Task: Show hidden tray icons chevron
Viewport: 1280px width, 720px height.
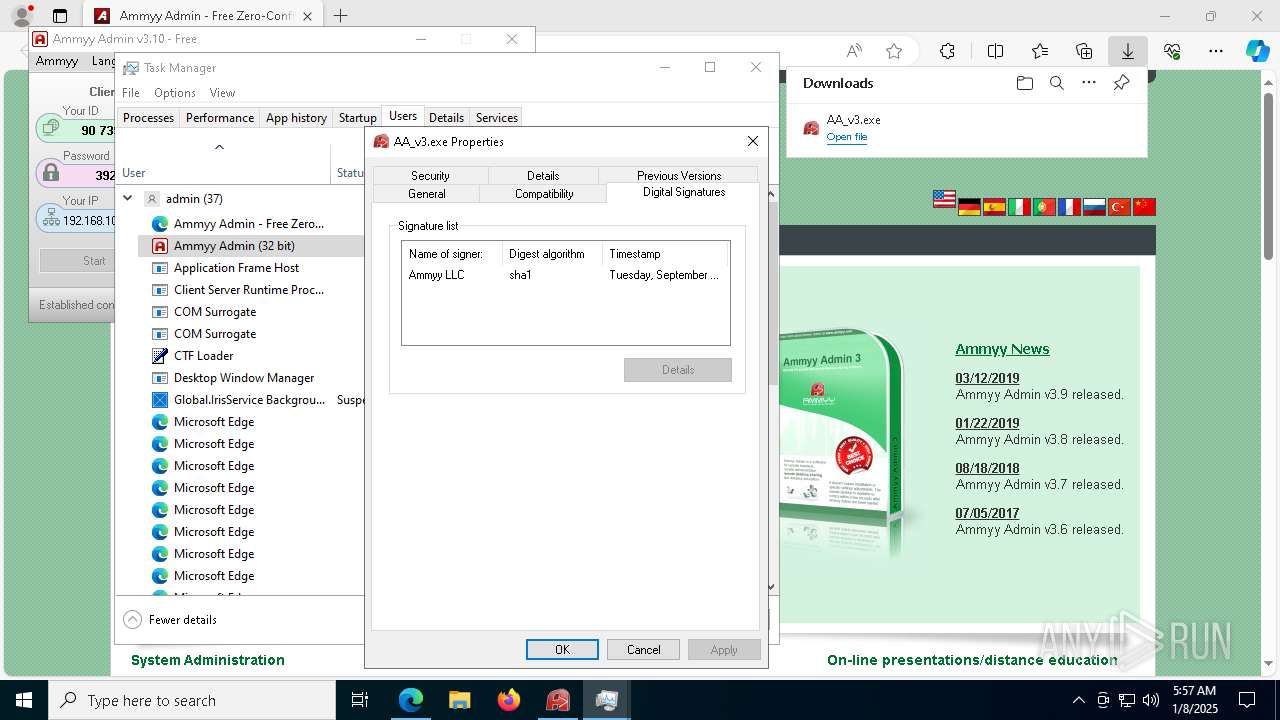Action: tap(1078, 700)
